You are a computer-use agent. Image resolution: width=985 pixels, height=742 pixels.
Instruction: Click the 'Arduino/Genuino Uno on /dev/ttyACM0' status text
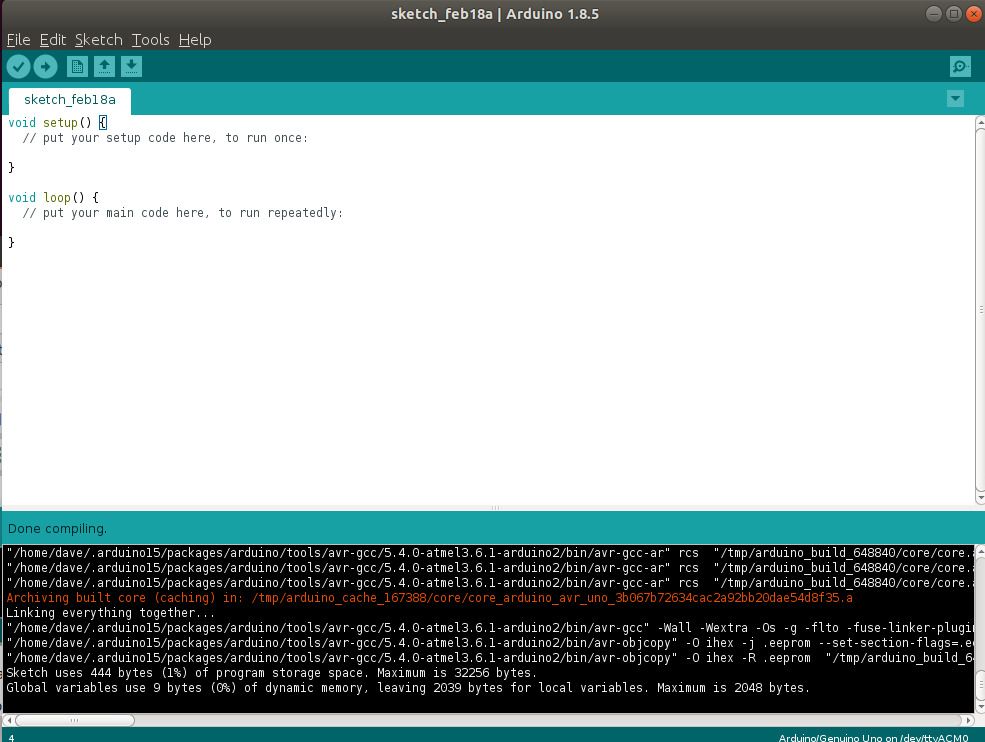coord(873,738)
